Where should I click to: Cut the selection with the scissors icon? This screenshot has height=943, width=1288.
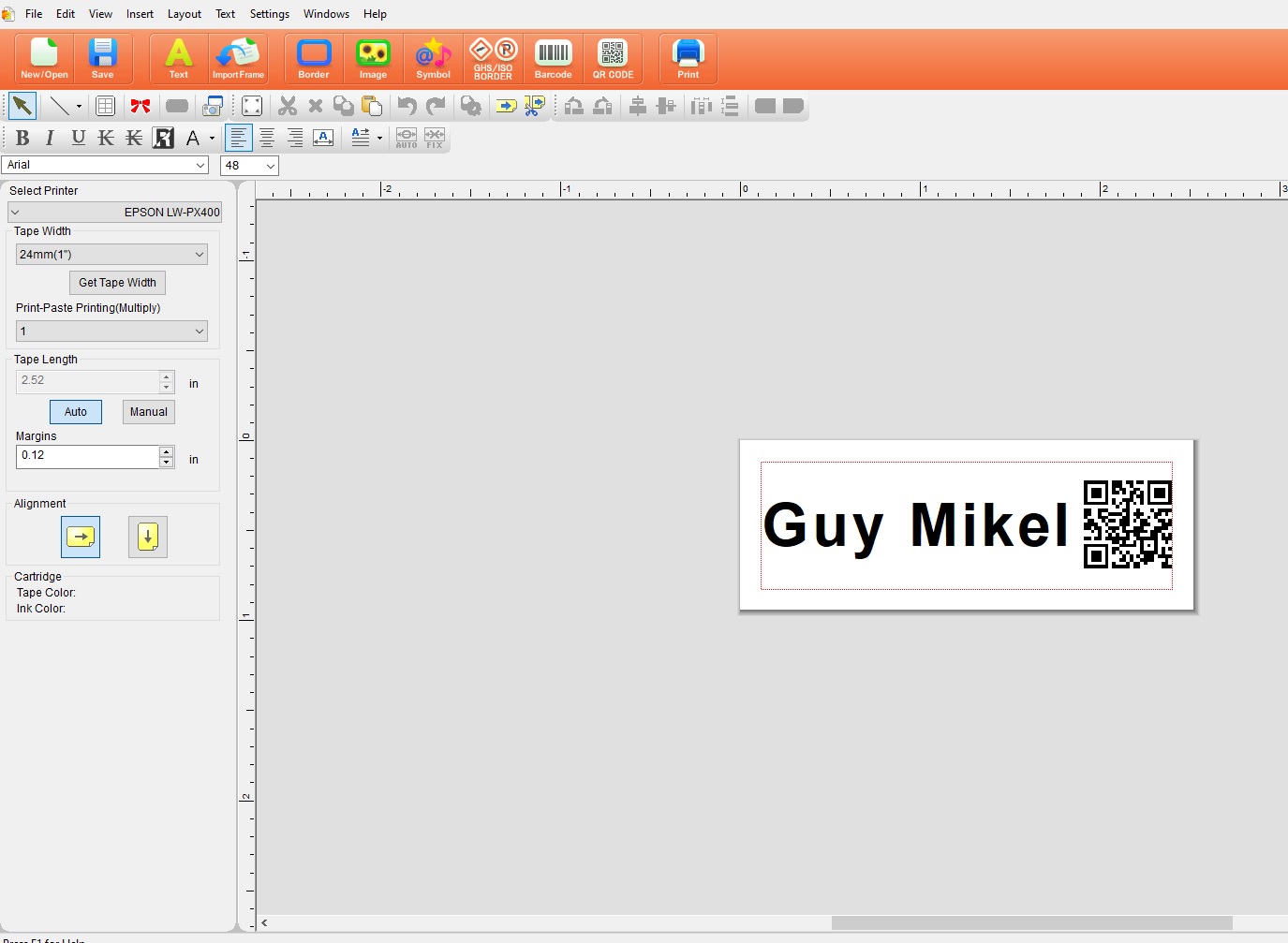pos(288,107)
